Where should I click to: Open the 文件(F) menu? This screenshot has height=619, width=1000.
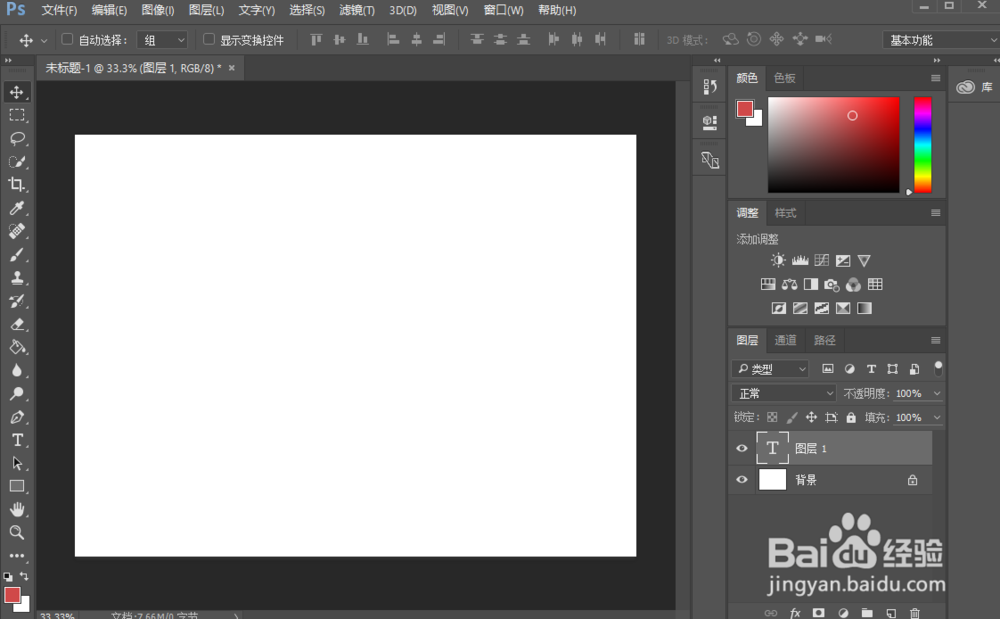pyautogui.click(x=59, y=10)
